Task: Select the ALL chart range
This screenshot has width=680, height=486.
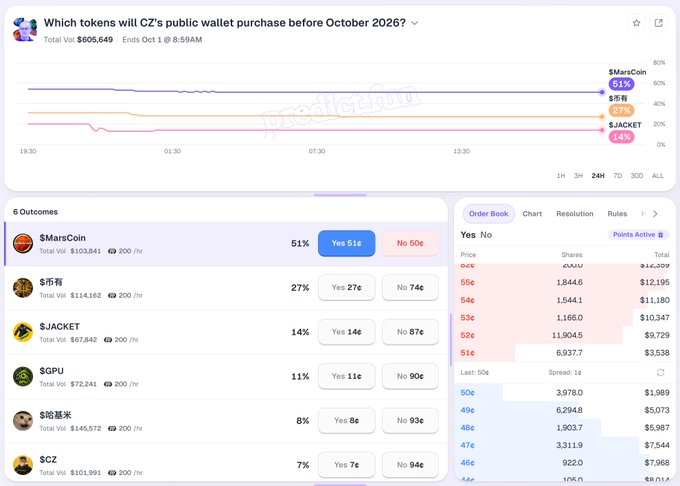Action: (657, 176)
